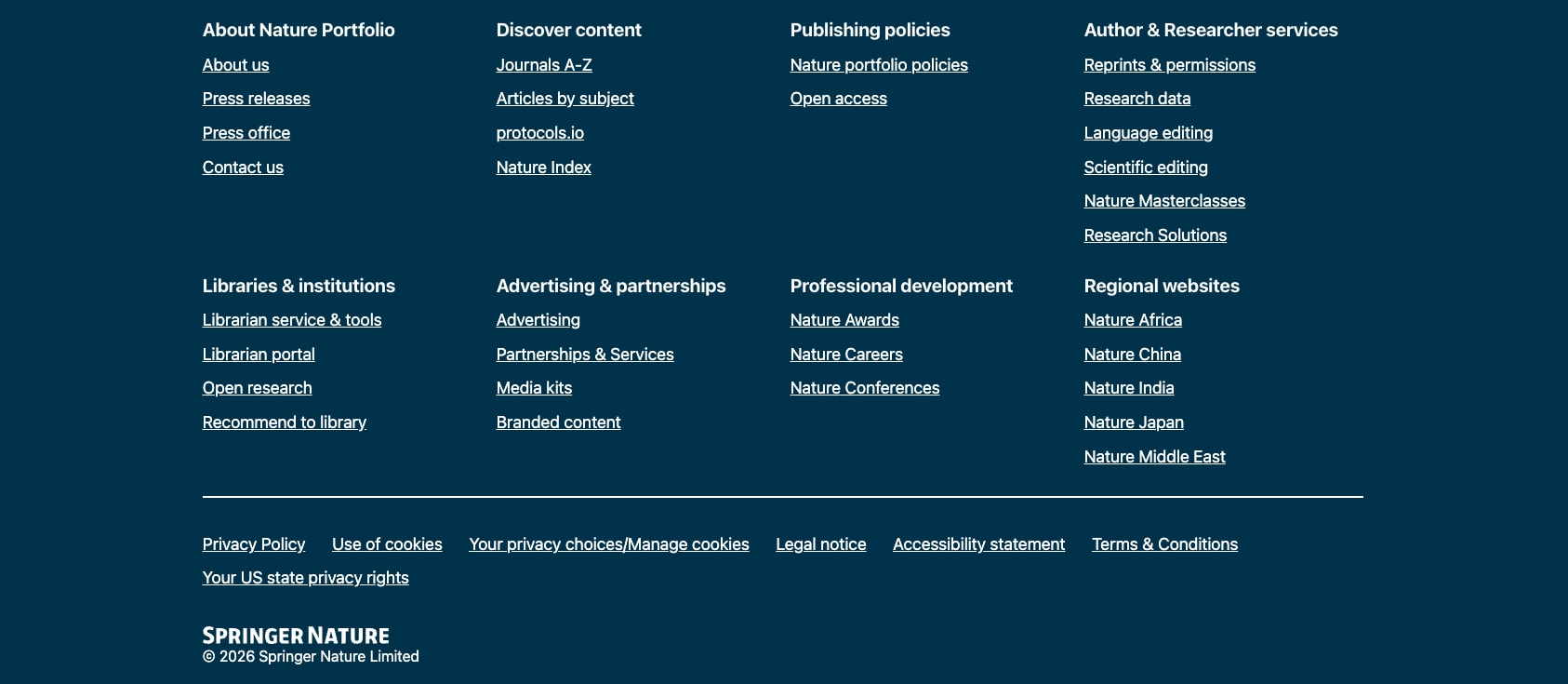
Task: Visit Nature Conferences
Action: 865,388
